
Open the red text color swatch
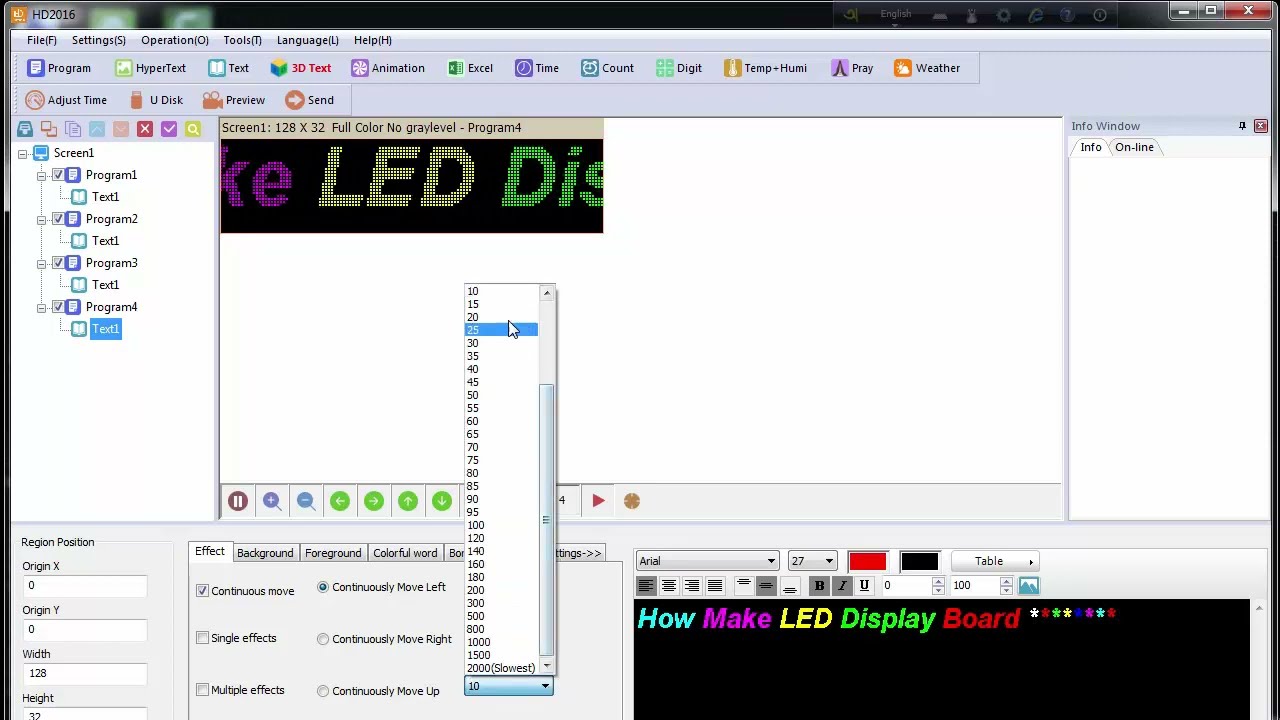coord(867,562)
